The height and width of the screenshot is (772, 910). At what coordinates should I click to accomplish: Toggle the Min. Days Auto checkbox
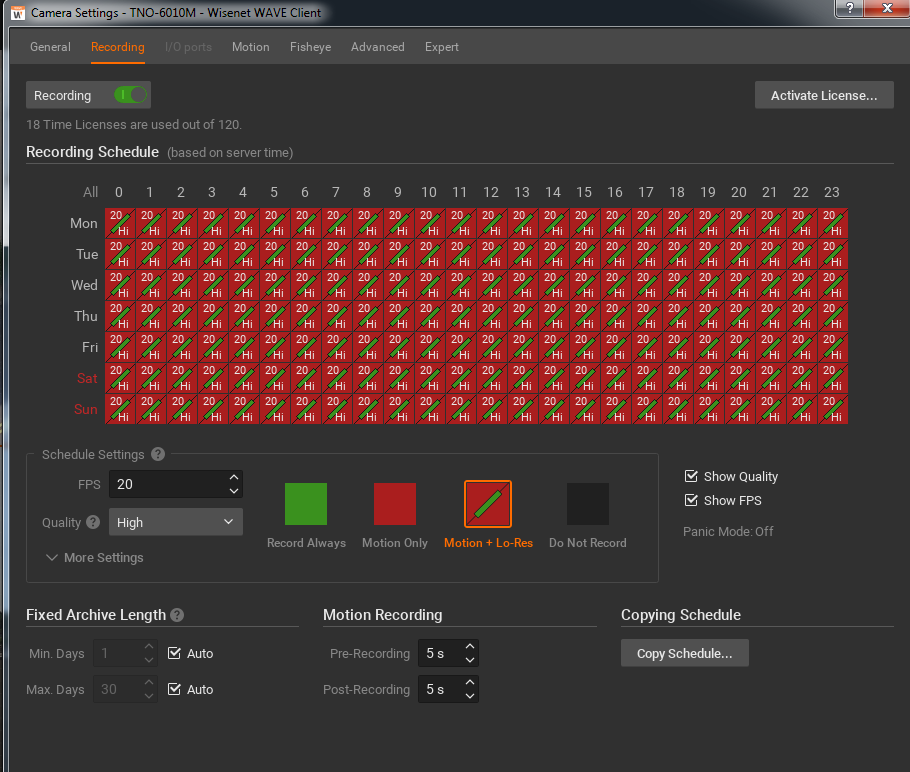pos(174,654)
